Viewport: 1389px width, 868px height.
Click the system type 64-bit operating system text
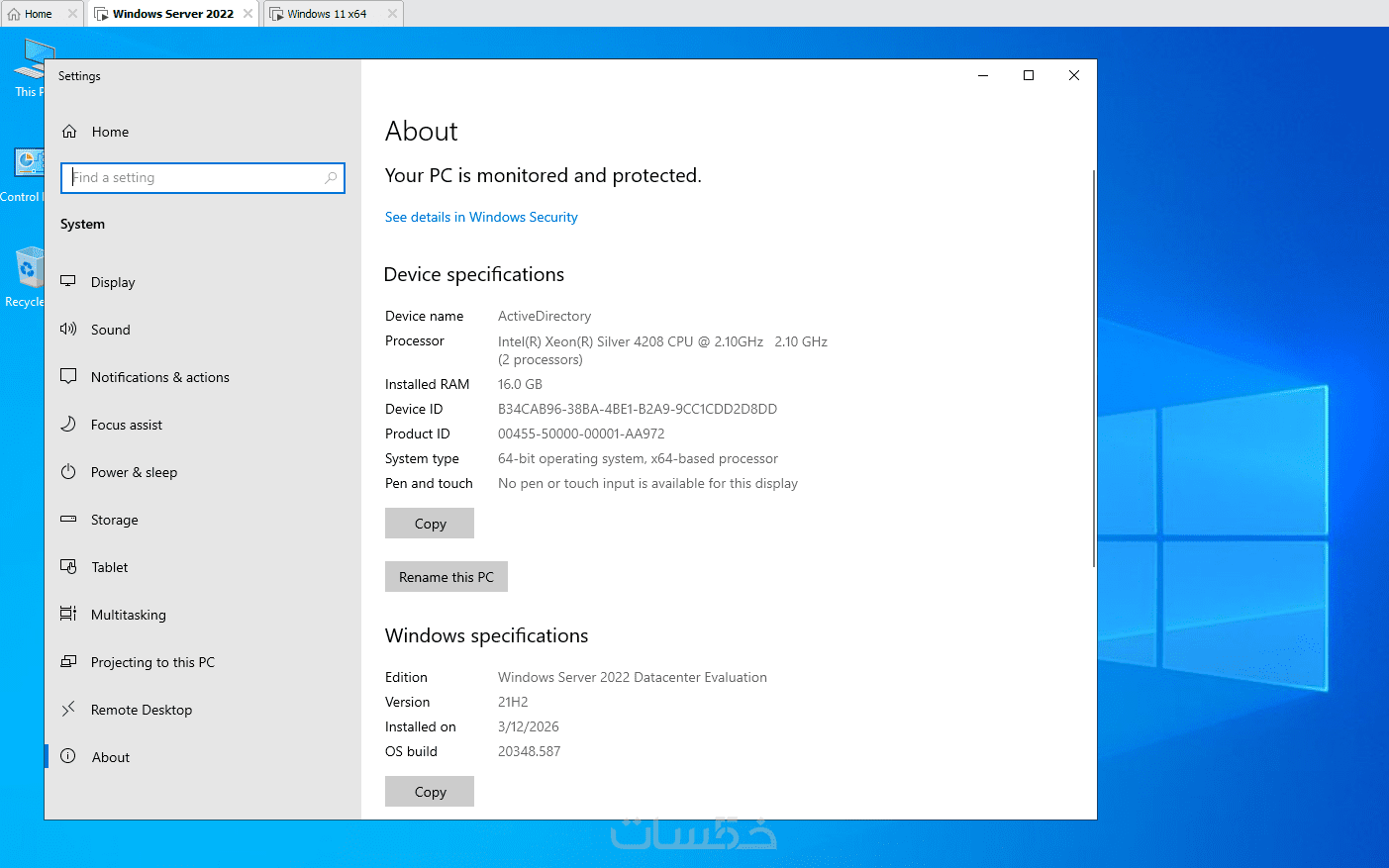pos(638,458)
